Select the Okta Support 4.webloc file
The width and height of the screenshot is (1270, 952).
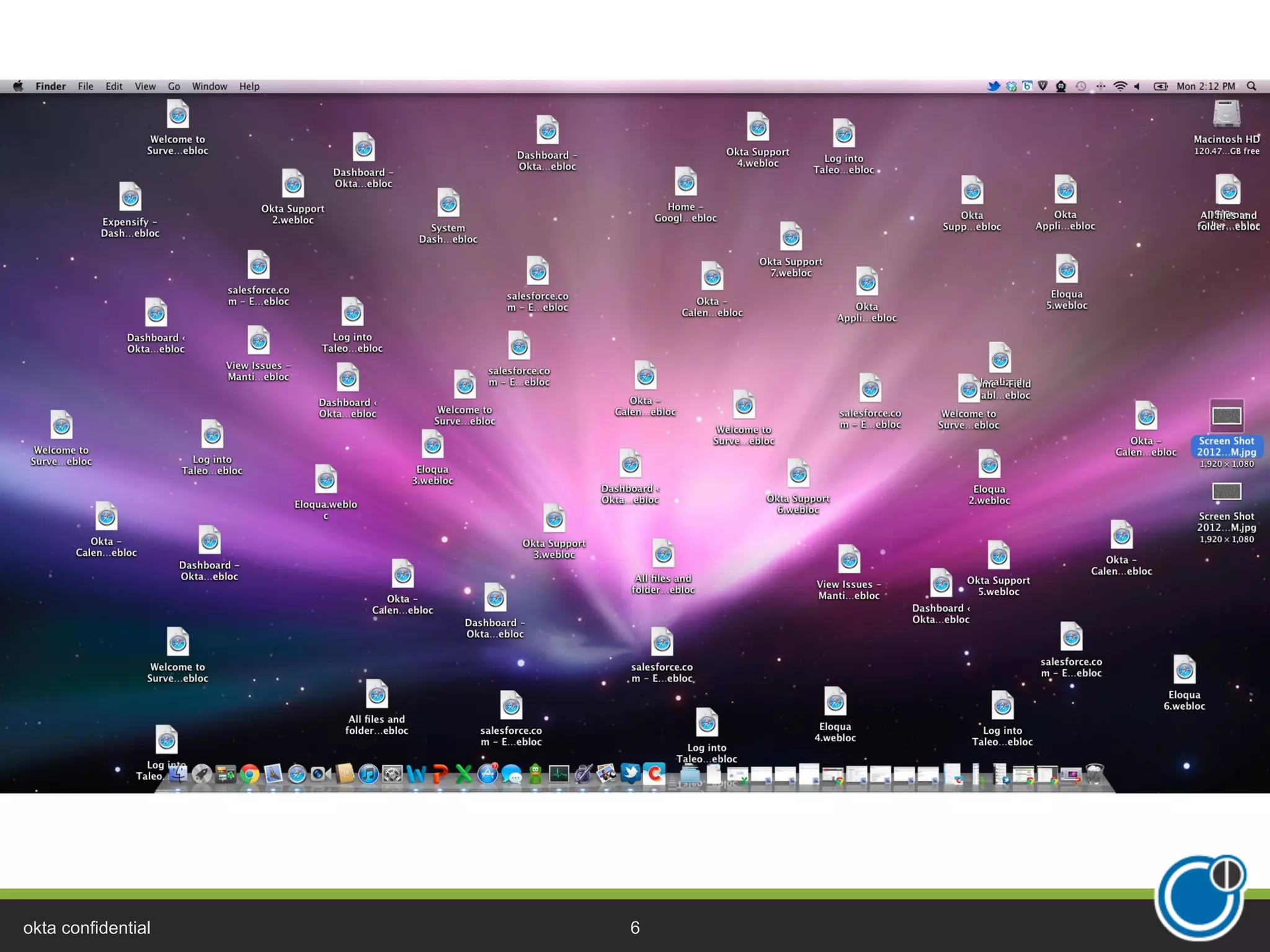(757, 128)
